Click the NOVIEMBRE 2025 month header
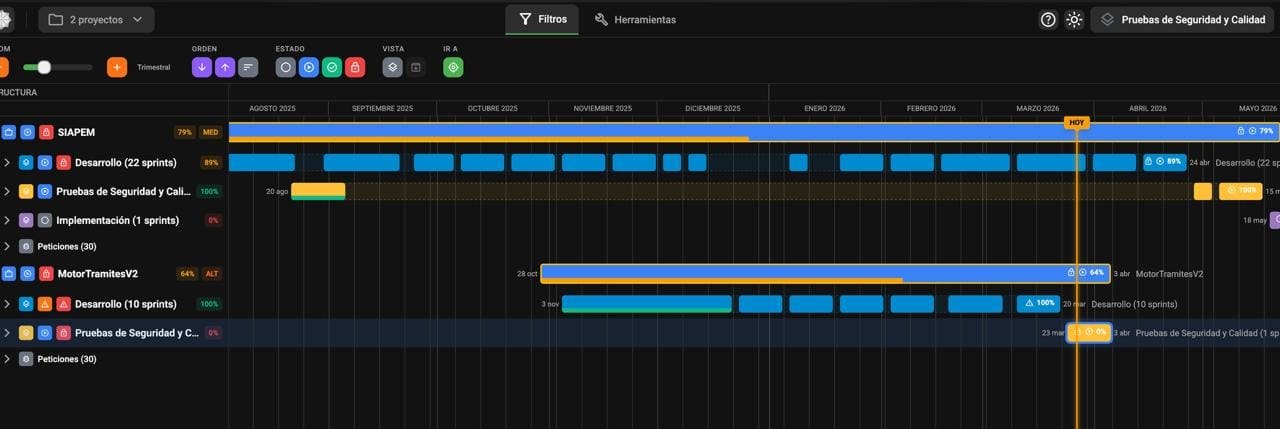The height and width of the screenshot is (429, 1280). pyautogui.click(x=601, y=108)
